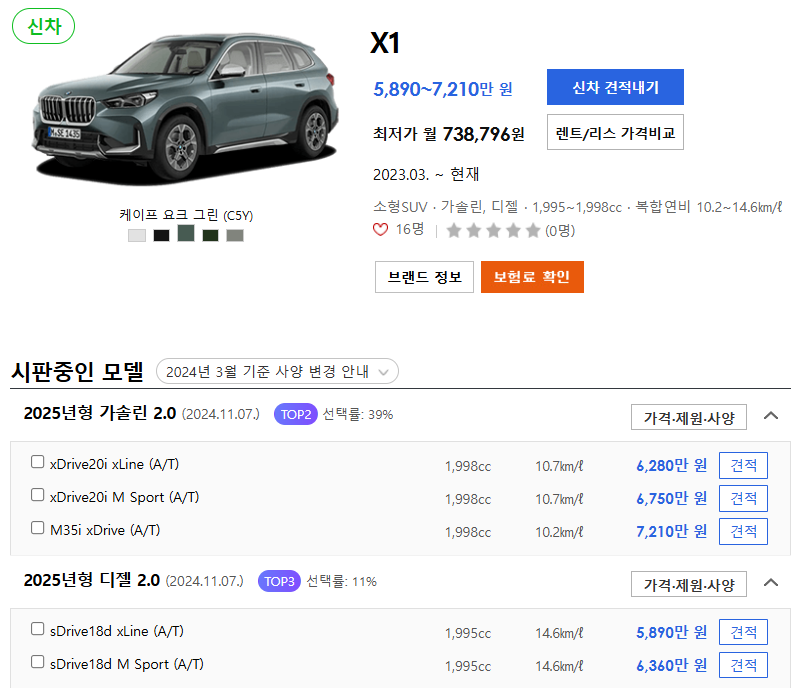Click the 신차 badge
This screenshot has height=688, width=806.
click(x=44, y=26)
